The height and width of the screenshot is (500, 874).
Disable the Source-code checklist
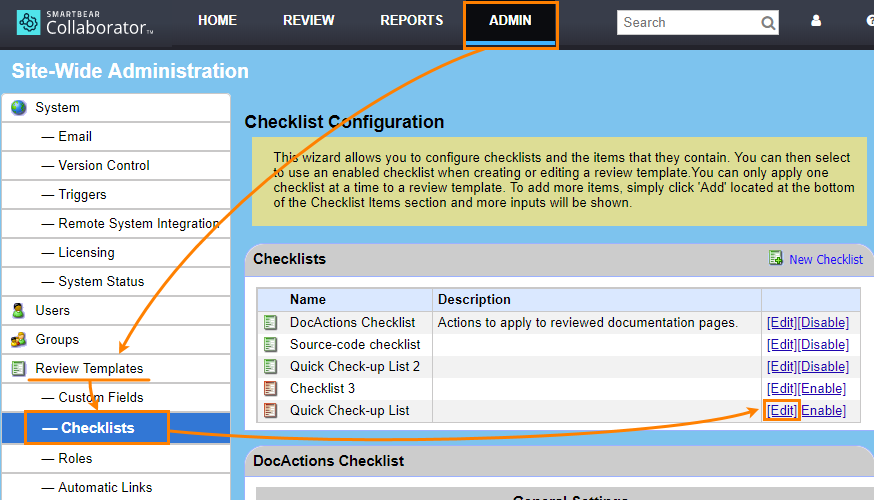[x=823, y=344]
